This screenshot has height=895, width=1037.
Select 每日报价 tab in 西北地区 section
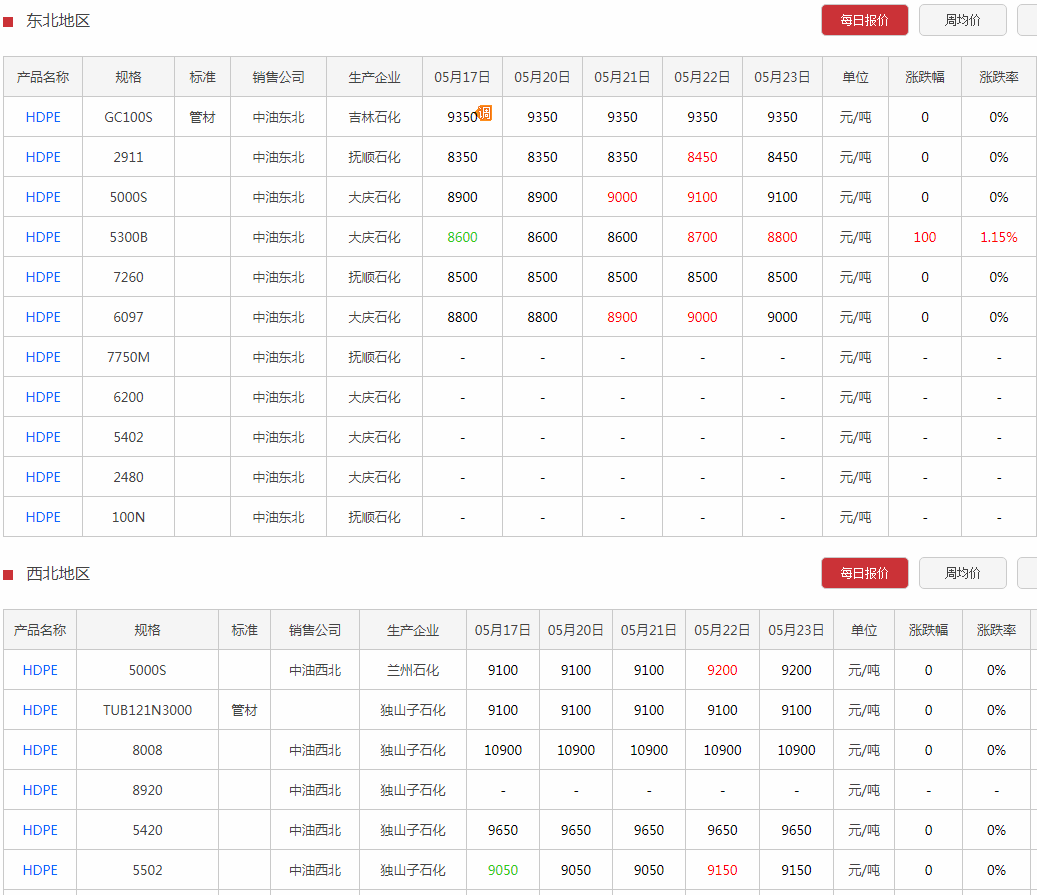(x=864, y=574)
